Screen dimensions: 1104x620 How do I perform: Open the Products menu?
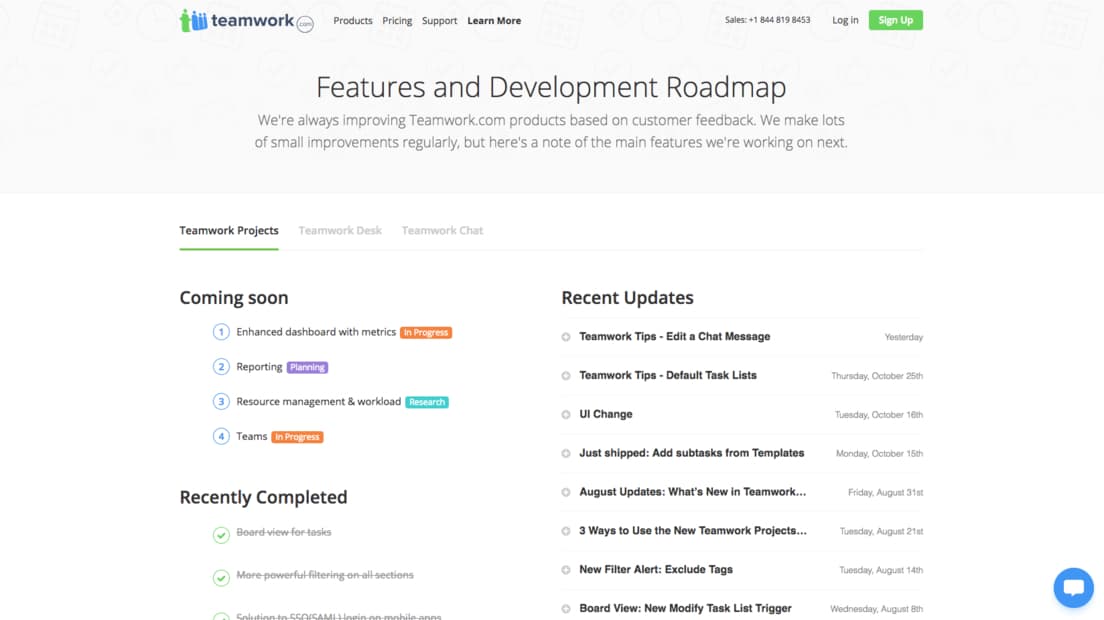353,20
